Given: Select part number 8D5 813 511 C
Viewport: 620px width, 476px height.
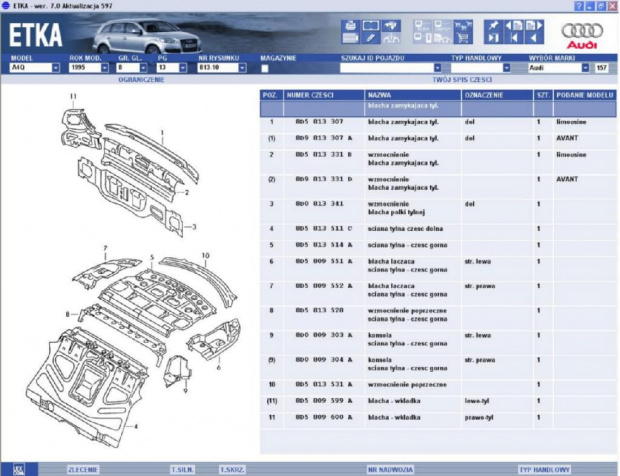Looking at the screenshot, I should [x=324, y=229].
